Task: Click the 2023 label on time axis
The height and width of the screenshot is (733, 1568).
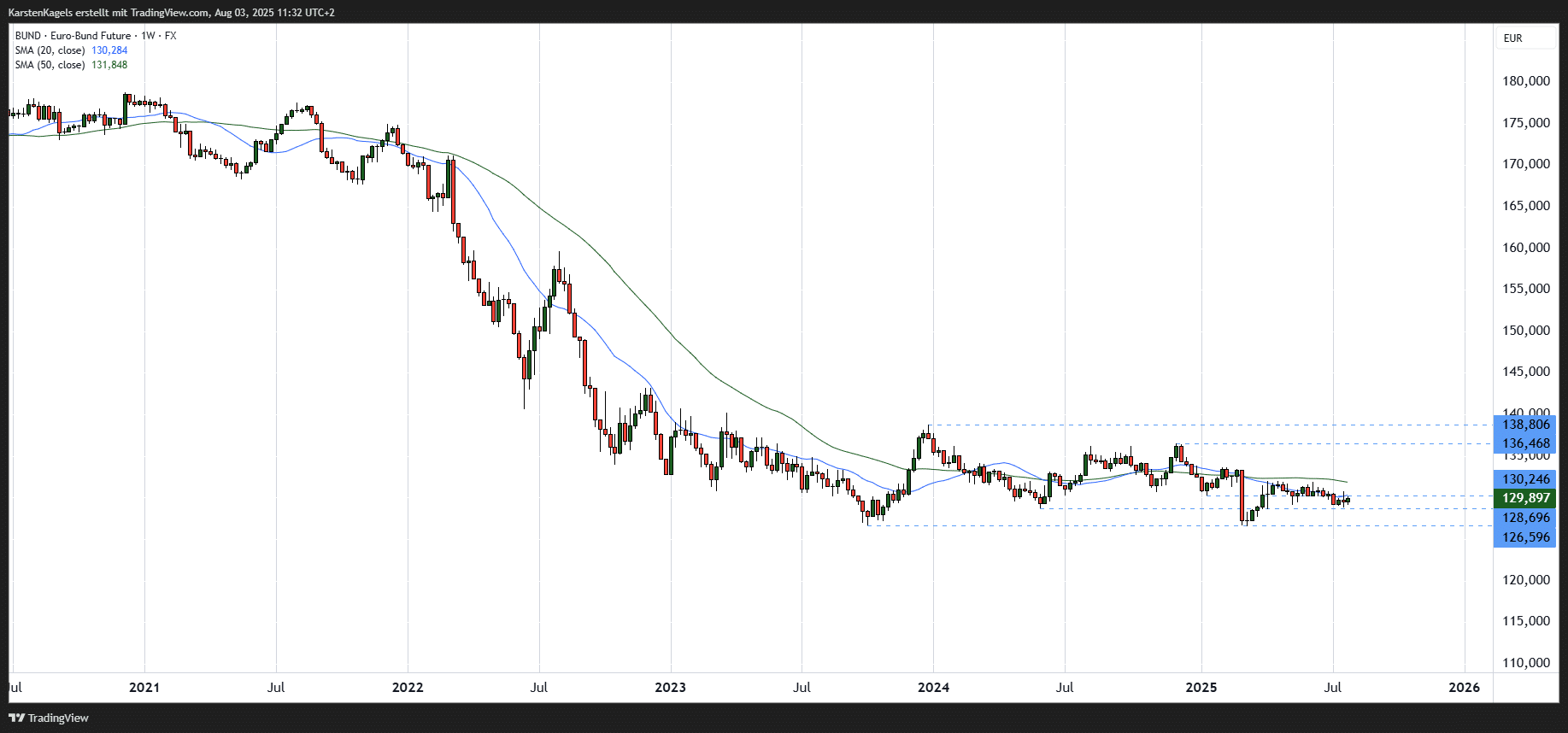Action: (x=671, y=688)
